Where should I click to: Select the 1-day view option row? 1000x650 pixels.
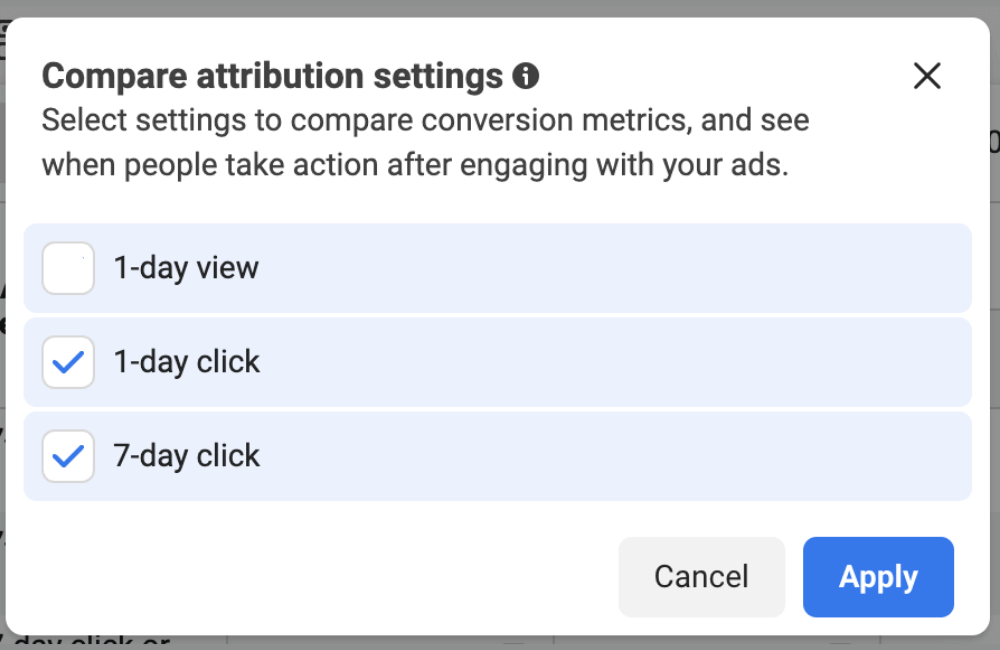point(497,267)
